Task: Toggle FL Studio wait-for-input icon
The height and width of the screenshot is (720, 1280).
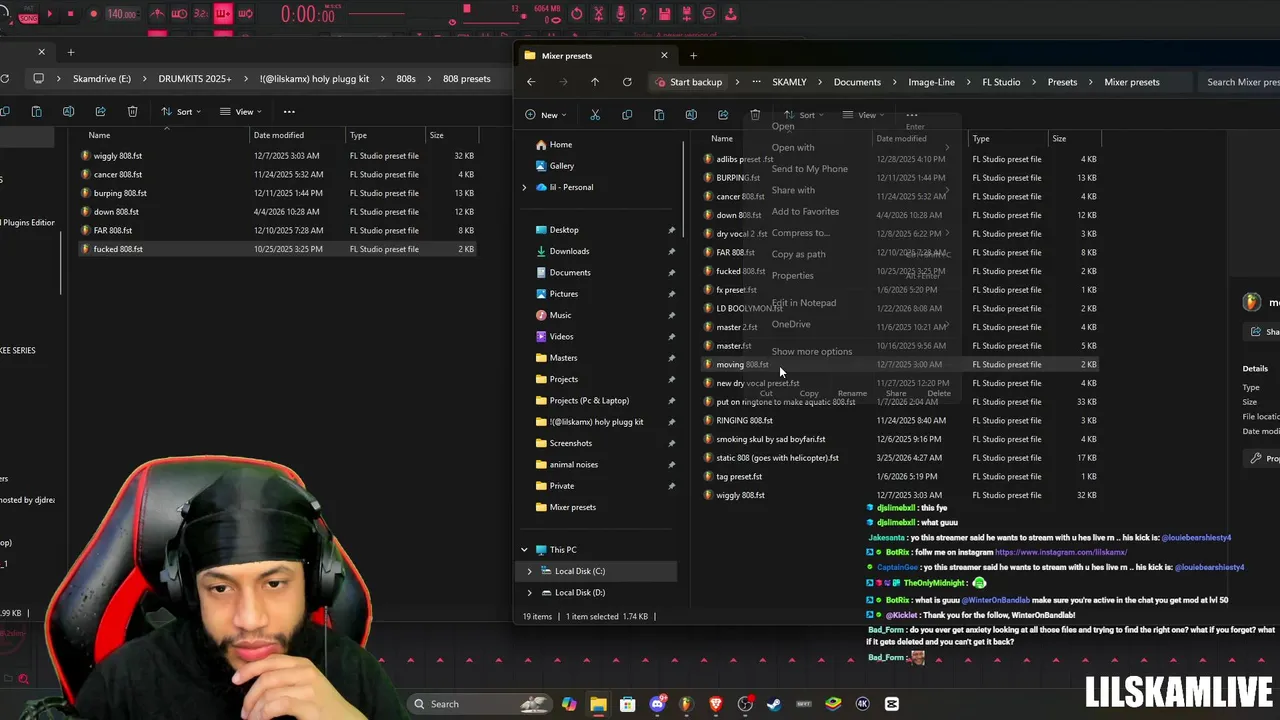Action: tap(179, 14)
